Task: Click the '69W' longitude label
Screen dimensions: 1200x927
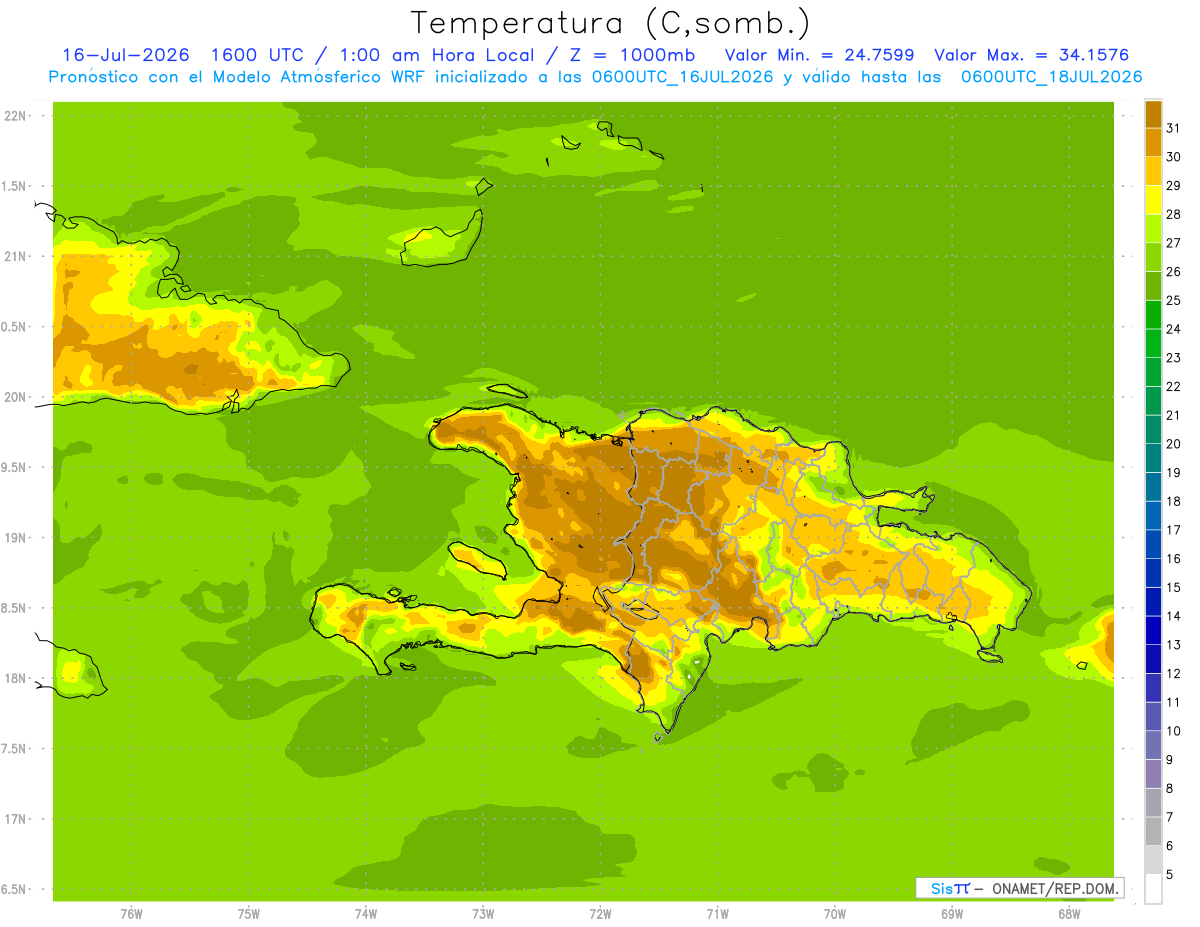Action: point(952,913)
